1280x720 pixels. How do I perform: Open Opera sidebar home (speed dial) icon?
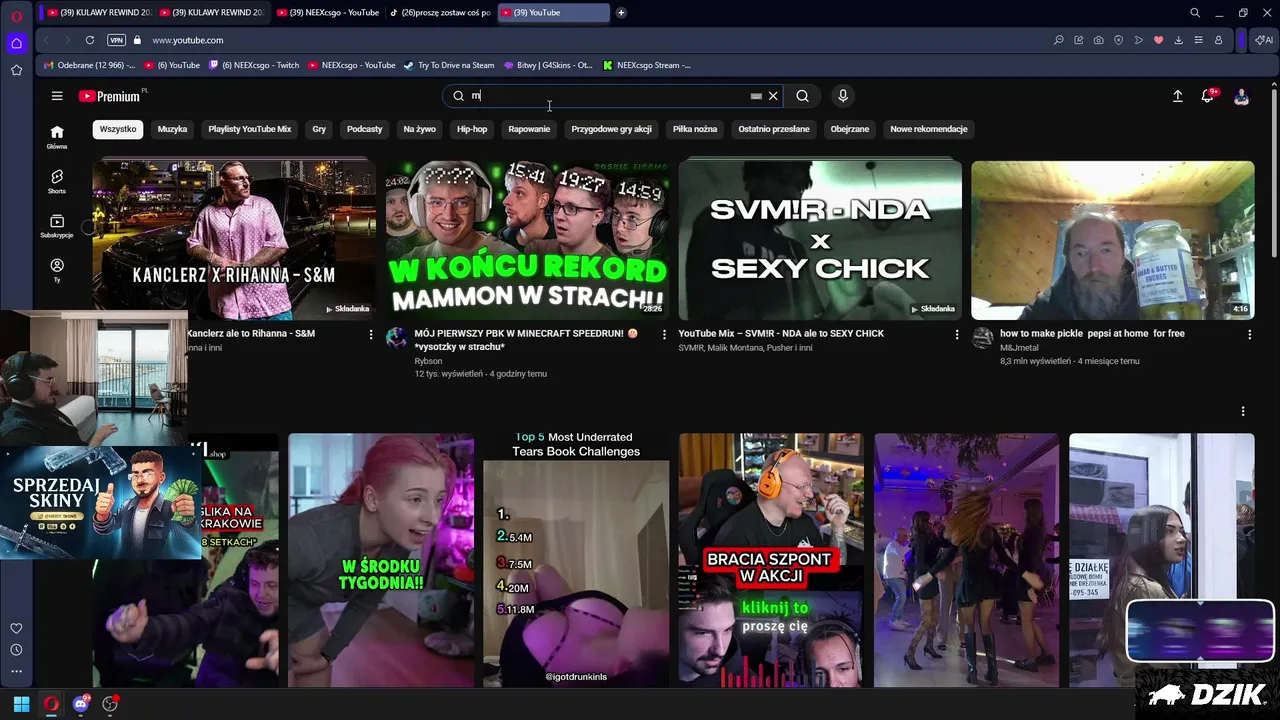pos(16,43)
